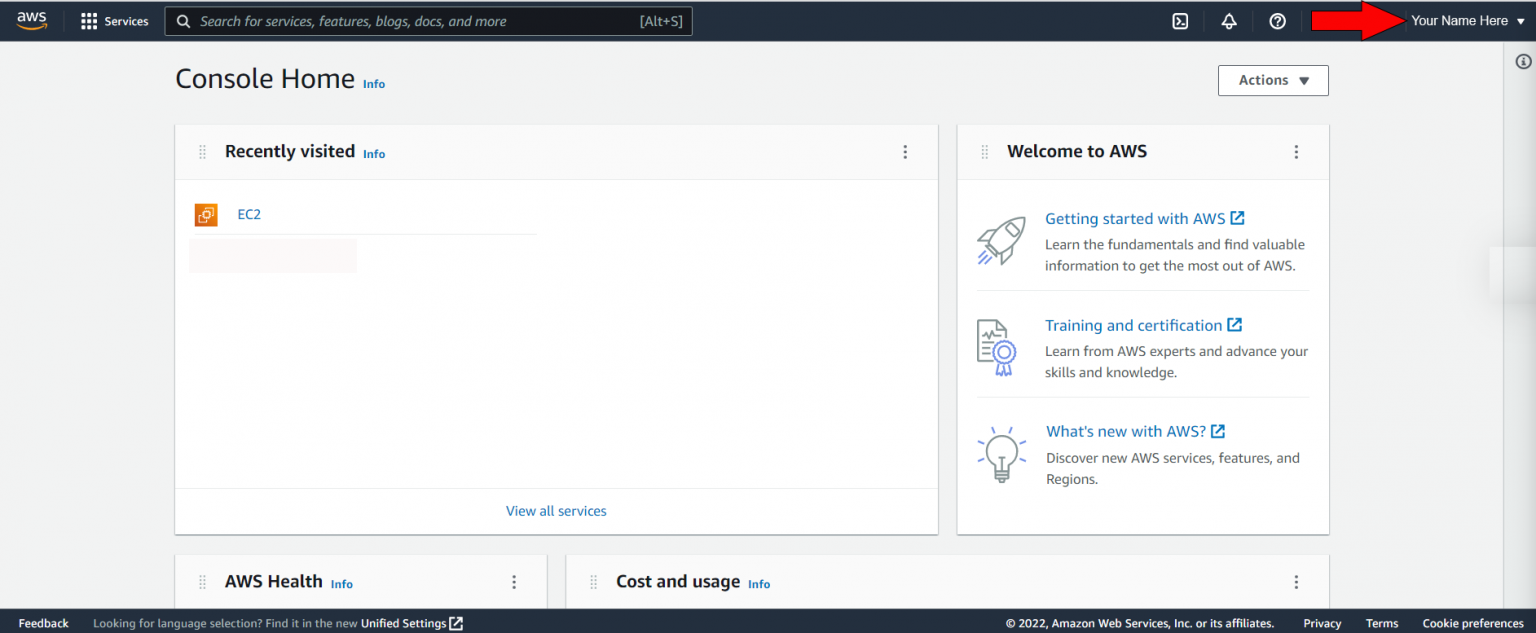
Task: Open the Training and certification link
Action: [1135, 325]
